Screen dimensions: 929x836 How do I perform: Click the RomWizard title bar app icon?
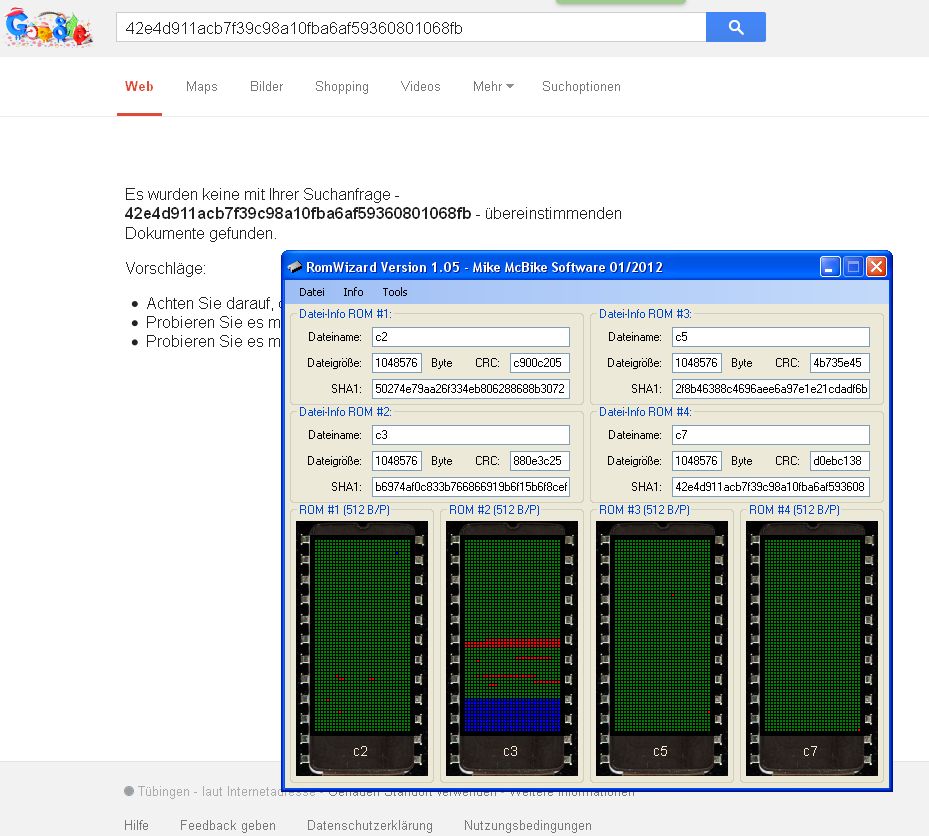295,267
